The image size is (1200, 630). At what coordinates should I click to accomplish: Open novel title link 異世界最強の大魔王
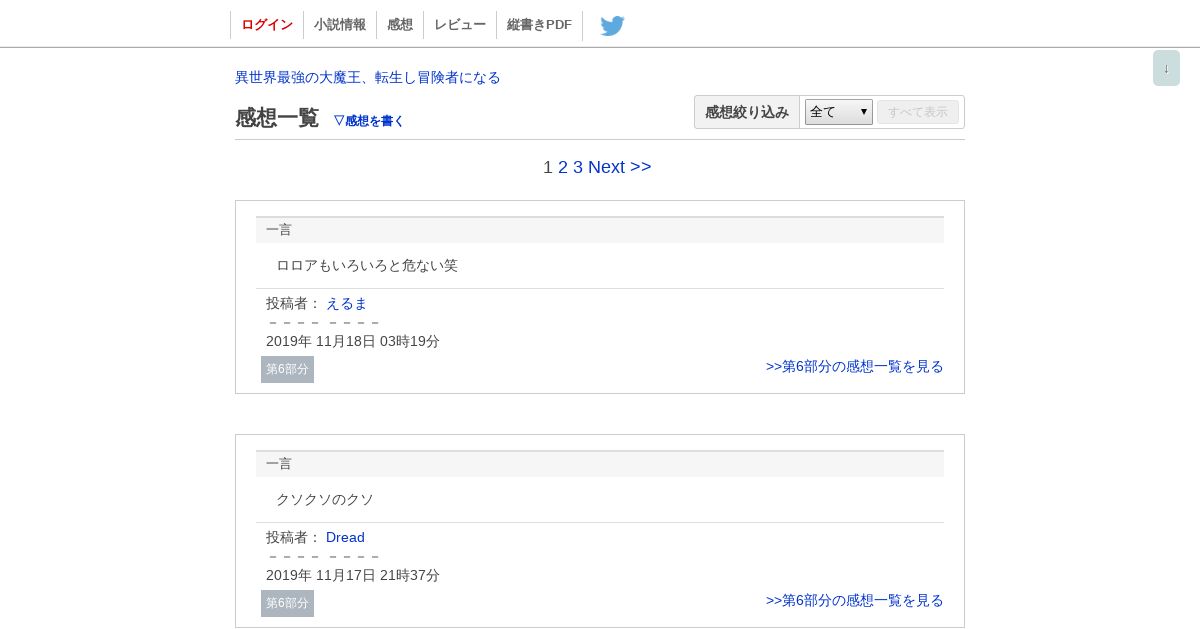[x=368, y=77]
